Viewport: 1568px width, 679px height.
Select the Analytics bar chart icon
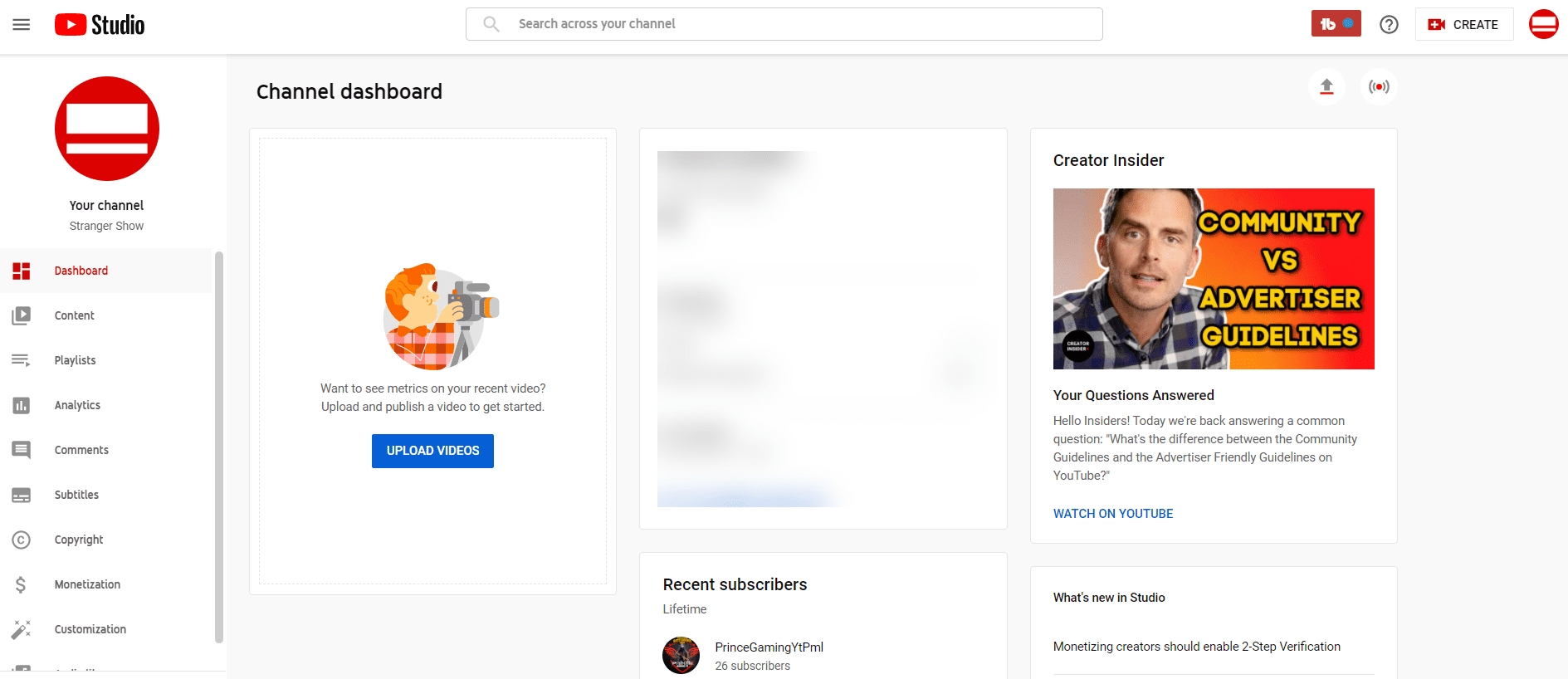click(x=22, y=405)
